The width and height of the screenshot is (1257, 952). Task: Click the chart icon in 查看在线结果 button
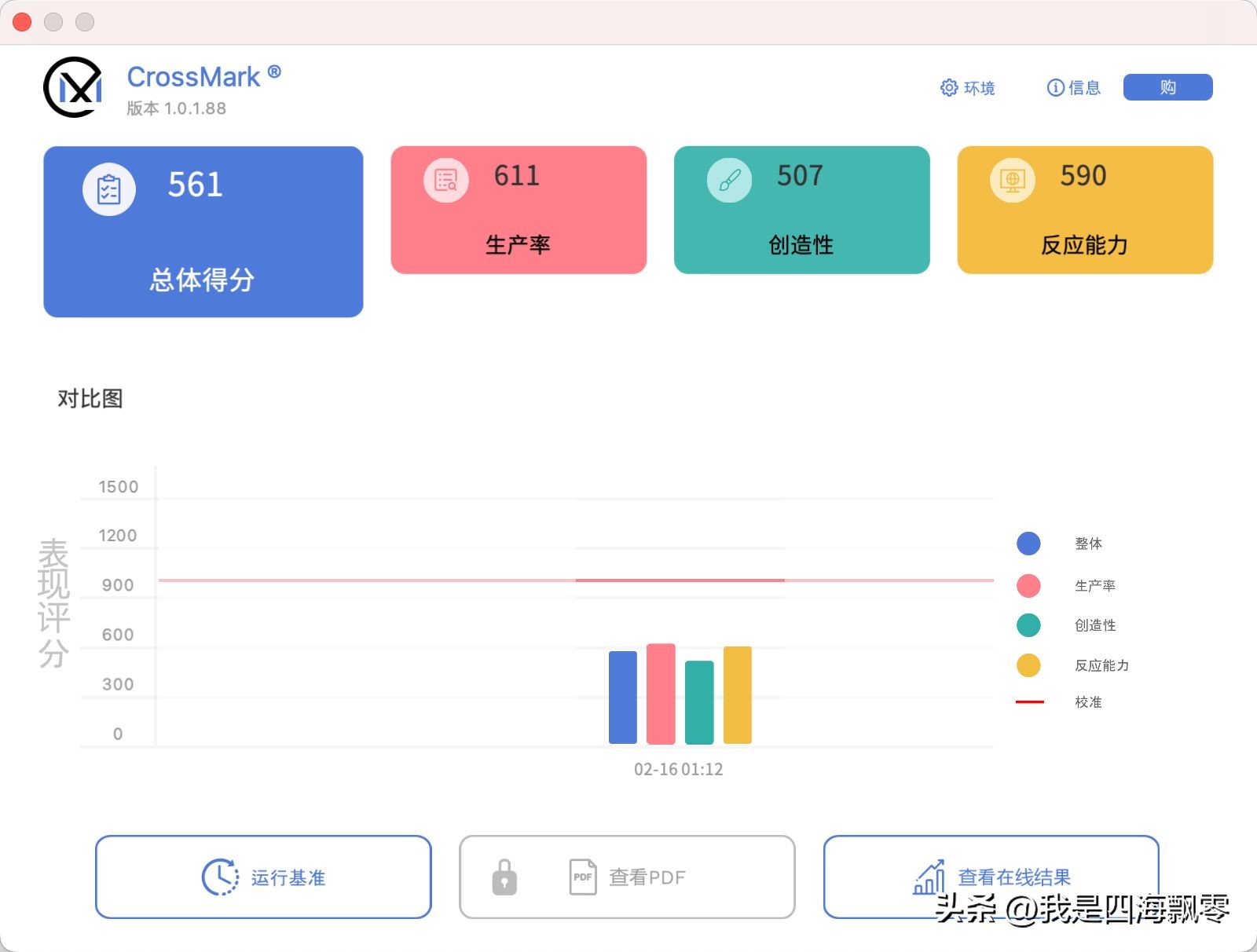[x=931, y=877]
